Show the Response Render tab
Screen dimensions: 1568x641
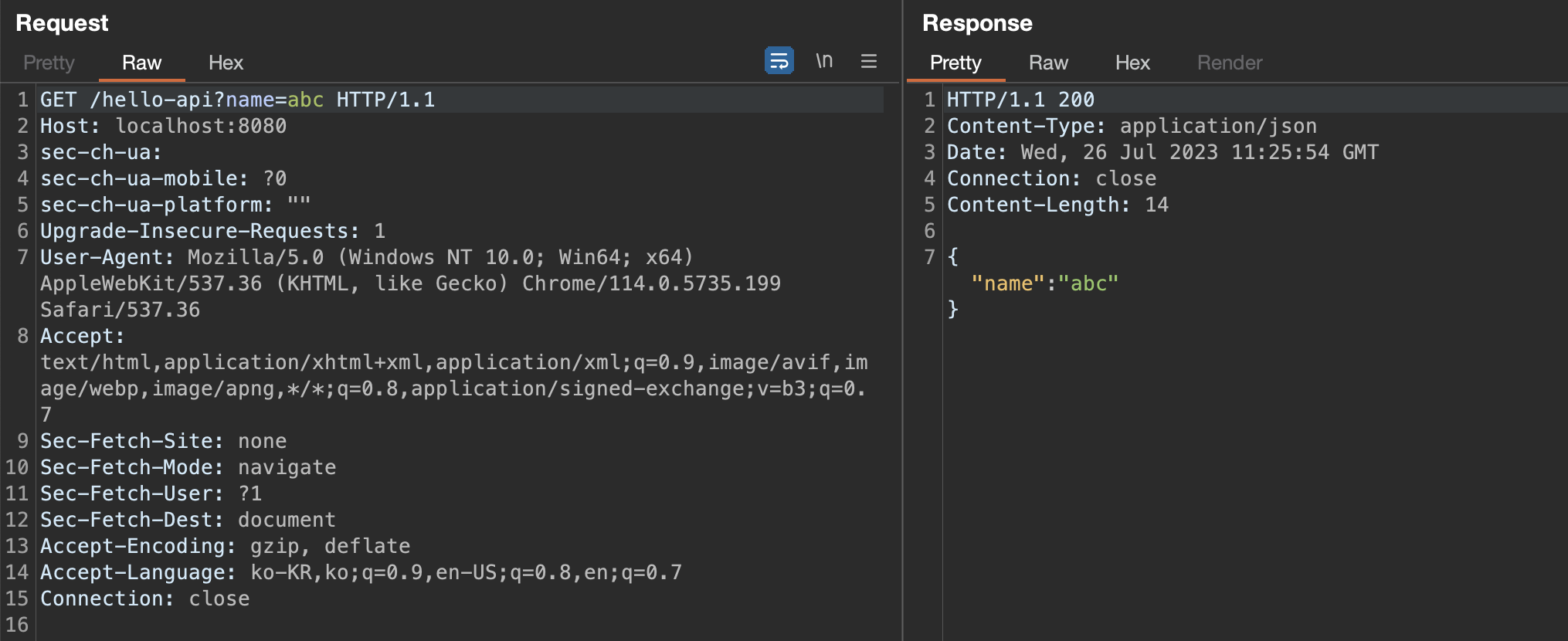1230,63
